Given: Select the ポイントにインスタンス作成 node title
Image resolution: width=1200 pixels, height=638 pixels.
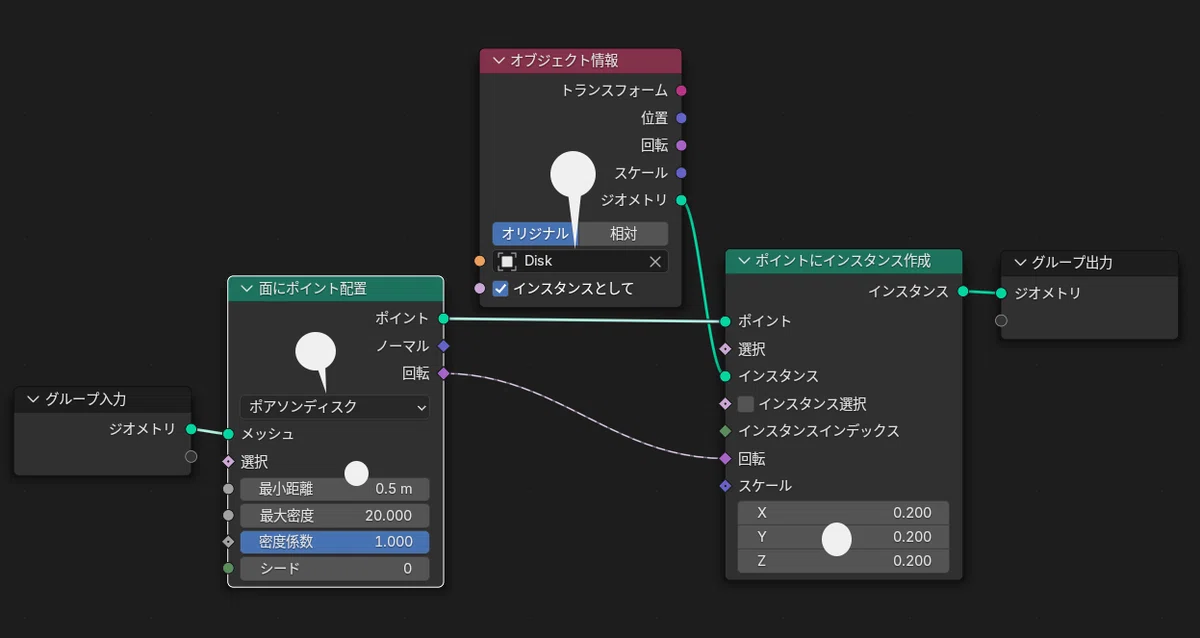Looking at the screenshot, I should [x=843, y=261].
